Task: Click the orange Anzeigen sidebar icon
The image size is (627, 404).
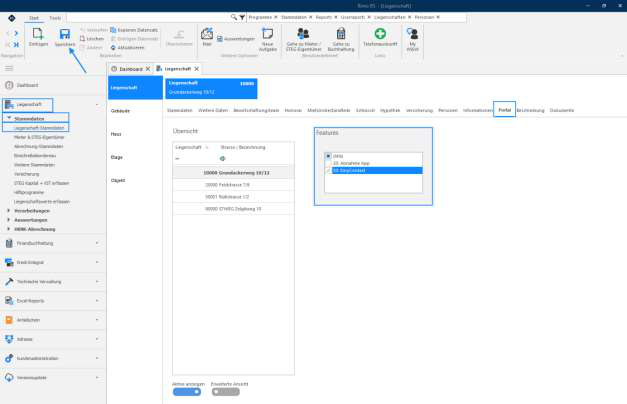Action: tap(9, 320)
